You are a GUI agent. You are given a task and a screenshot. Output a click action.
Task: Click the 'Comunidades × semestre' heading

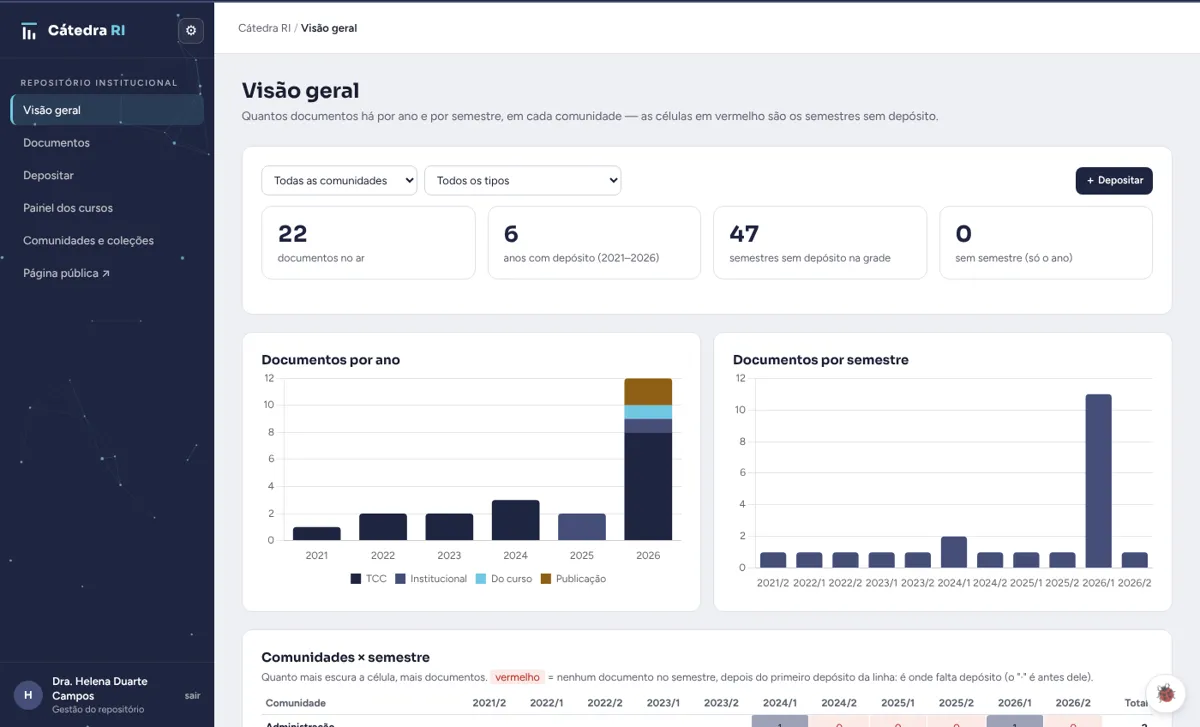click(x=346, y=657)
